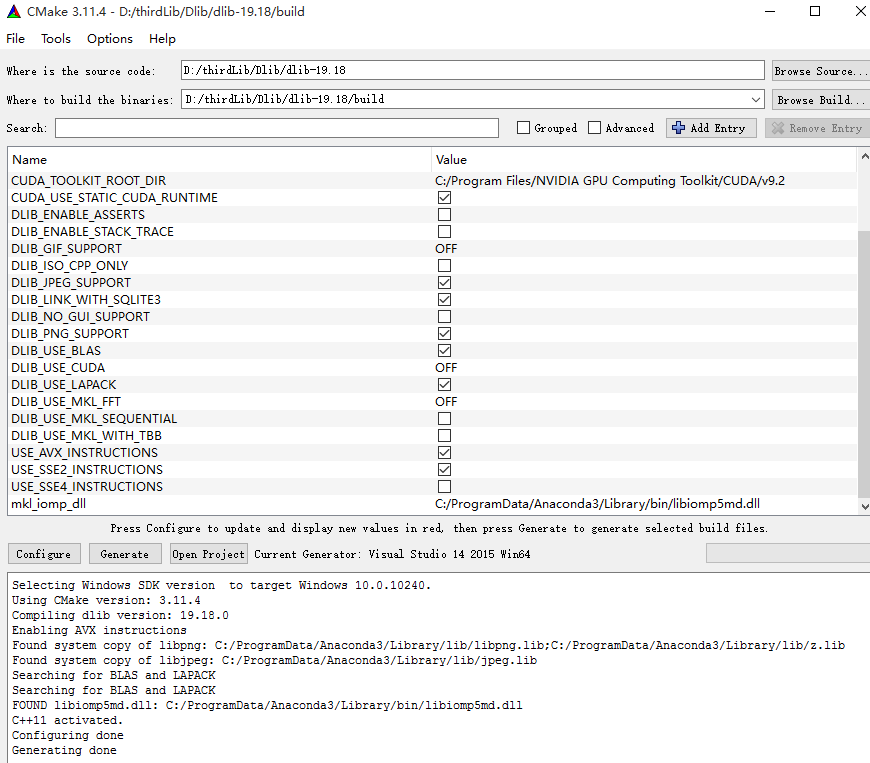Click the Open Project button

tap(208, 554)
